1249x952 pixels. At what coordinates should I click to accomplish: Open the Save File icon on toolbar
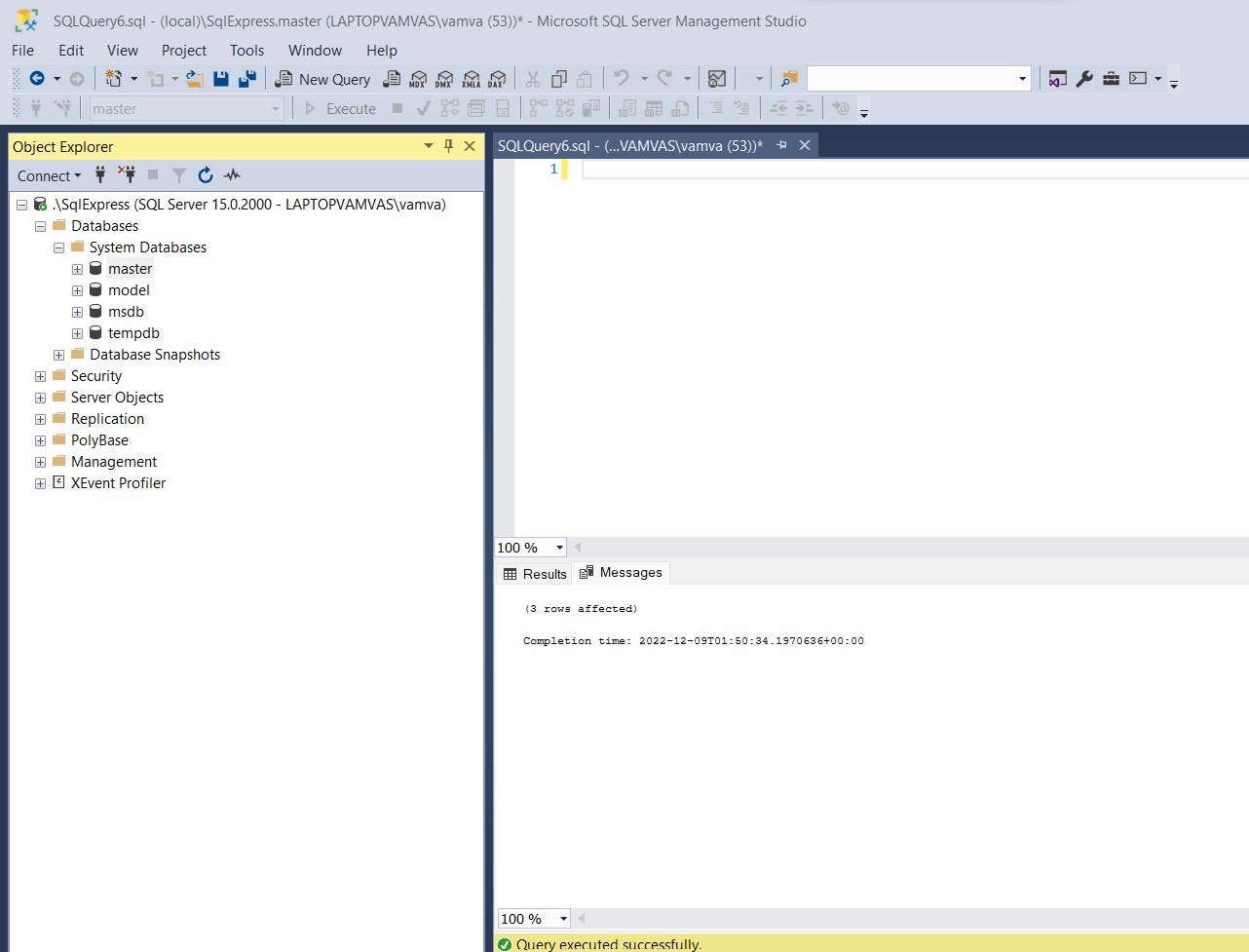[x=221, y=79]
